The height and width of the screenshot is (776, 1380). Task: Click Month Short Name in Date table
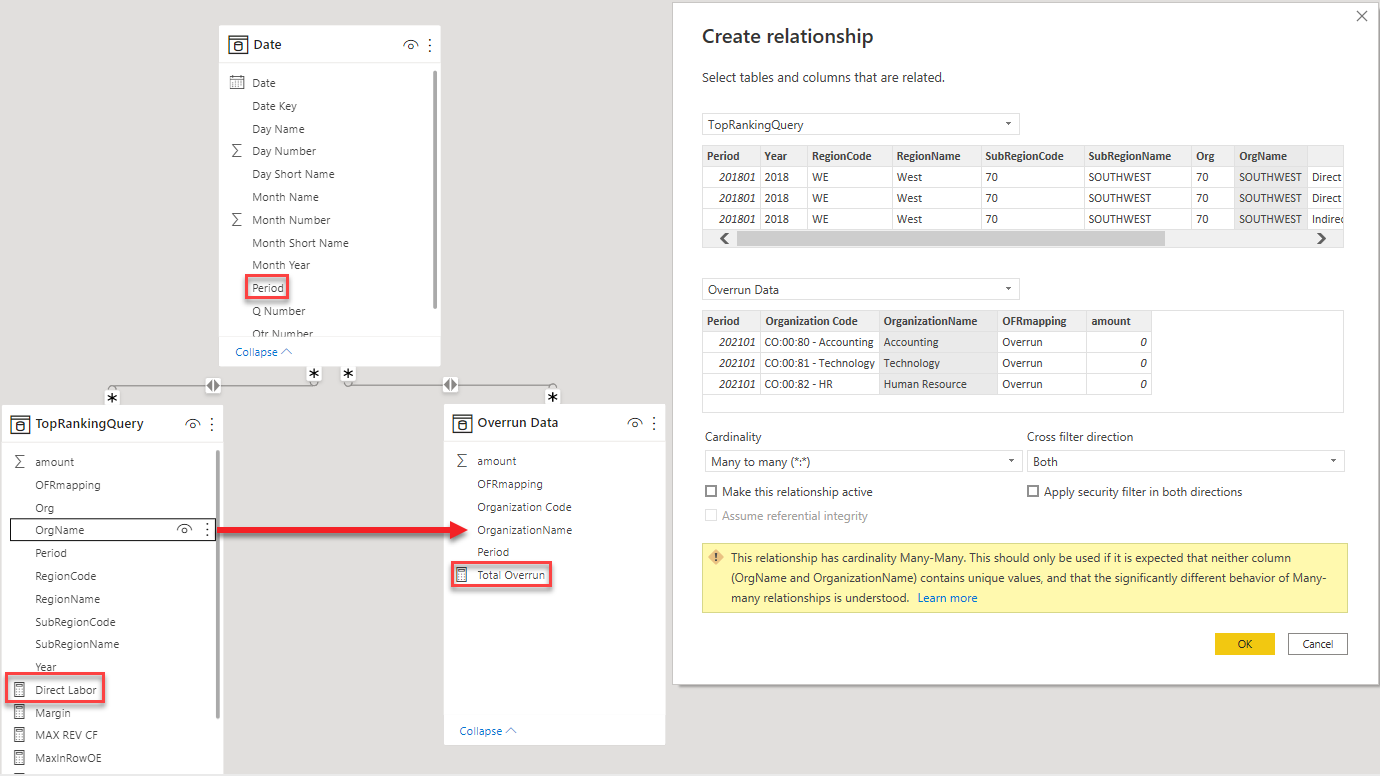tap(300, 243)
